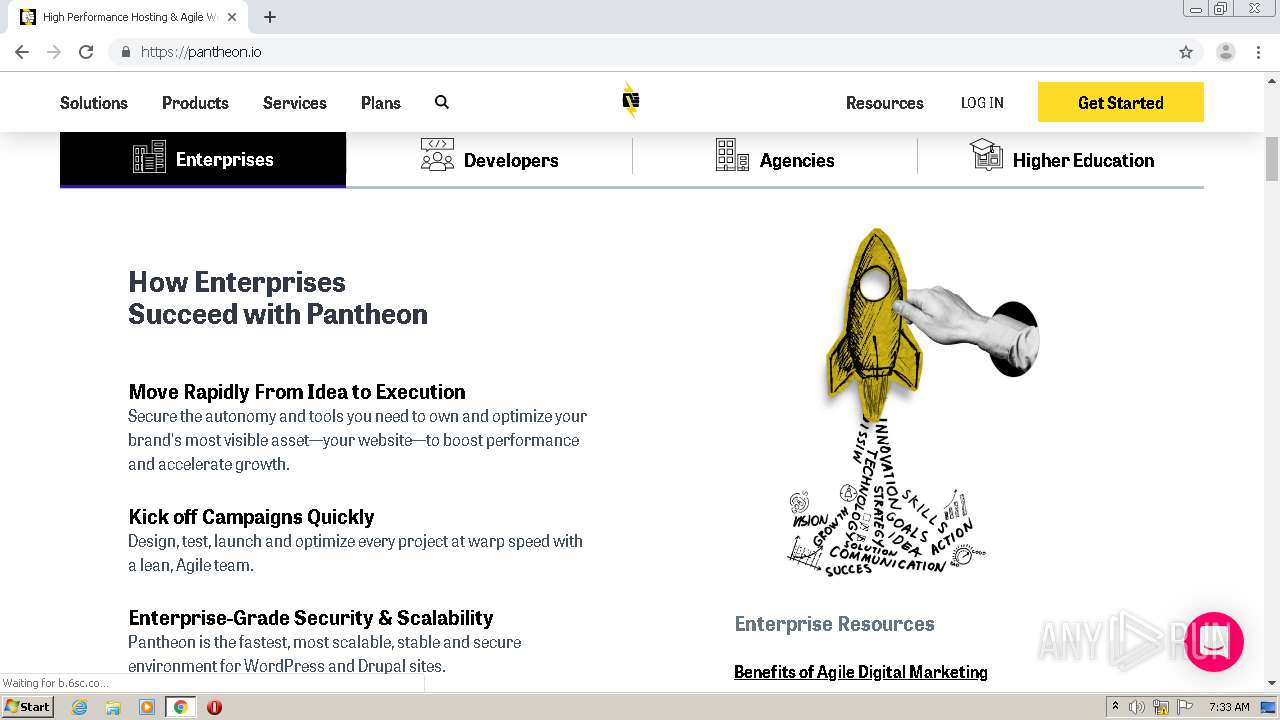Click the browser back arrow

coord(22,52)
